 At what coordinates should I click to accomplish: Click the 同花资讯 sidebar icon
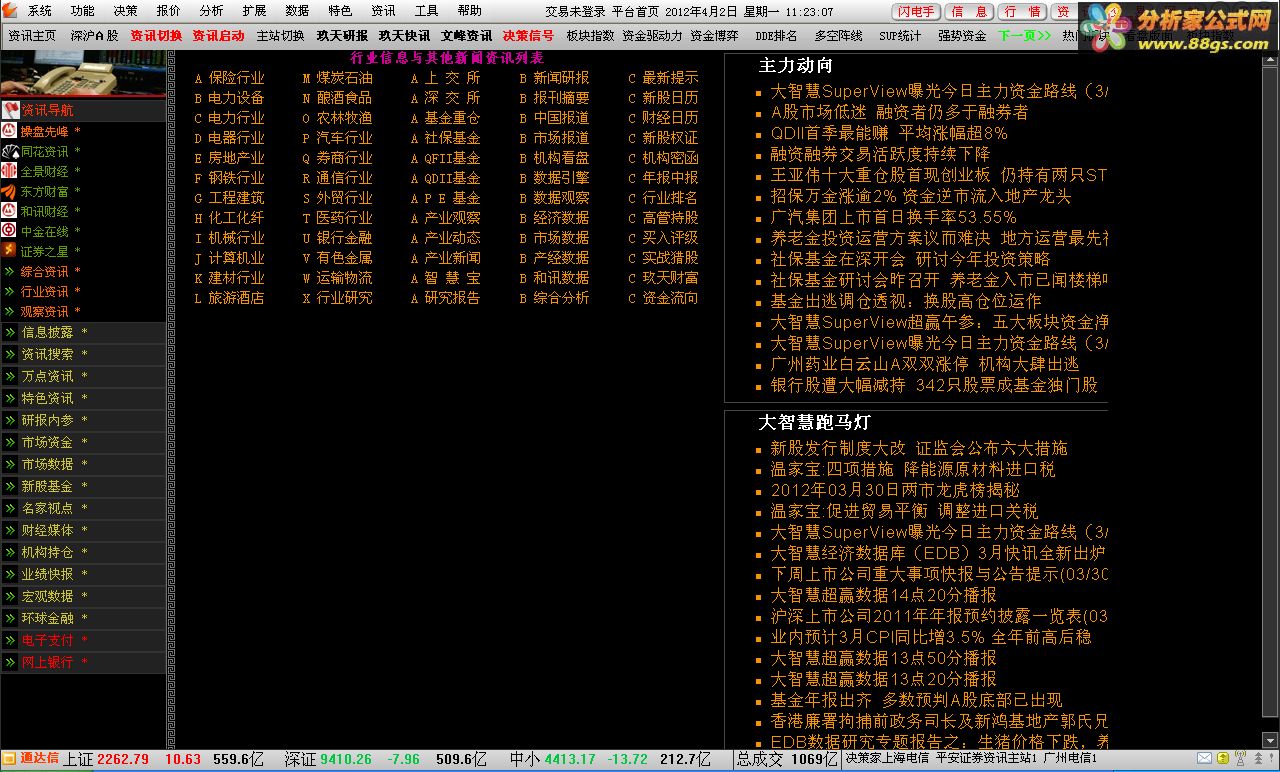[9, 151]
